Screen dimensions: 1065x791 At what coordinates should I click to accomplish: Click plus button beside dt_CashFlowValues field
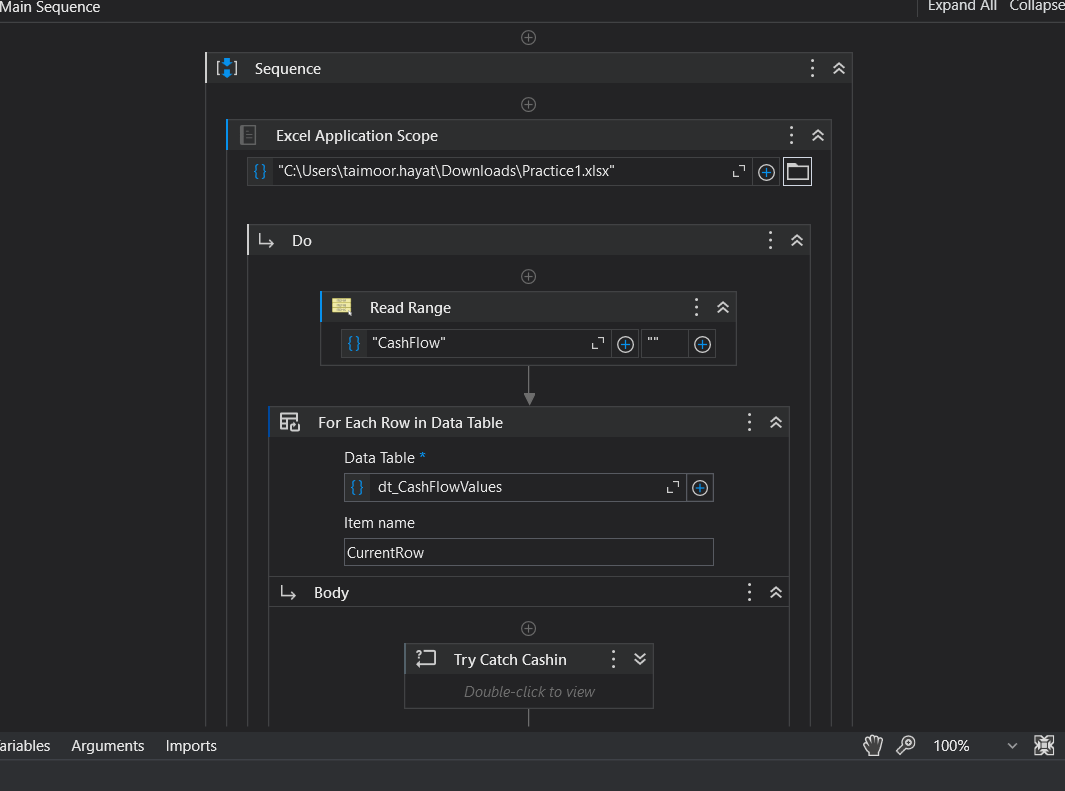coord(700,488)
